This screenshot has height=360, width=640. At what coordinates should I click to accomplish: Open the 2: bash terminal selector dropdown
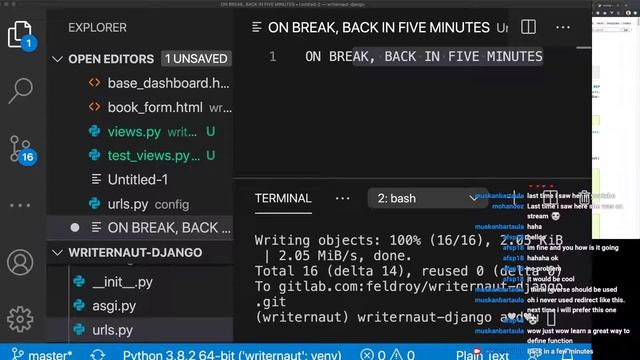[x=427, y=198]
